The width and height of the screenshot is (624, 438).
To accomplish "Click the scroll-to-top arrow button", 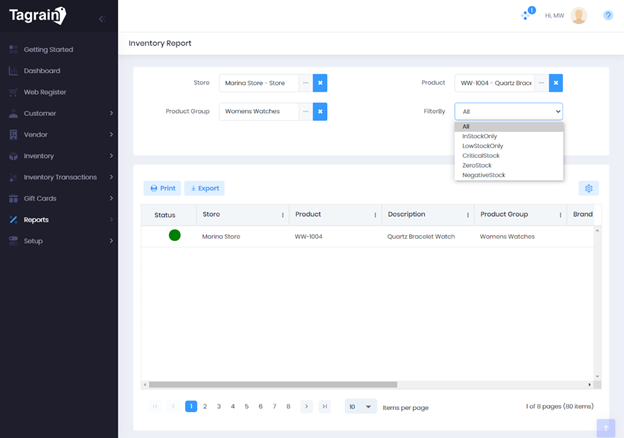I will point(606,428).
